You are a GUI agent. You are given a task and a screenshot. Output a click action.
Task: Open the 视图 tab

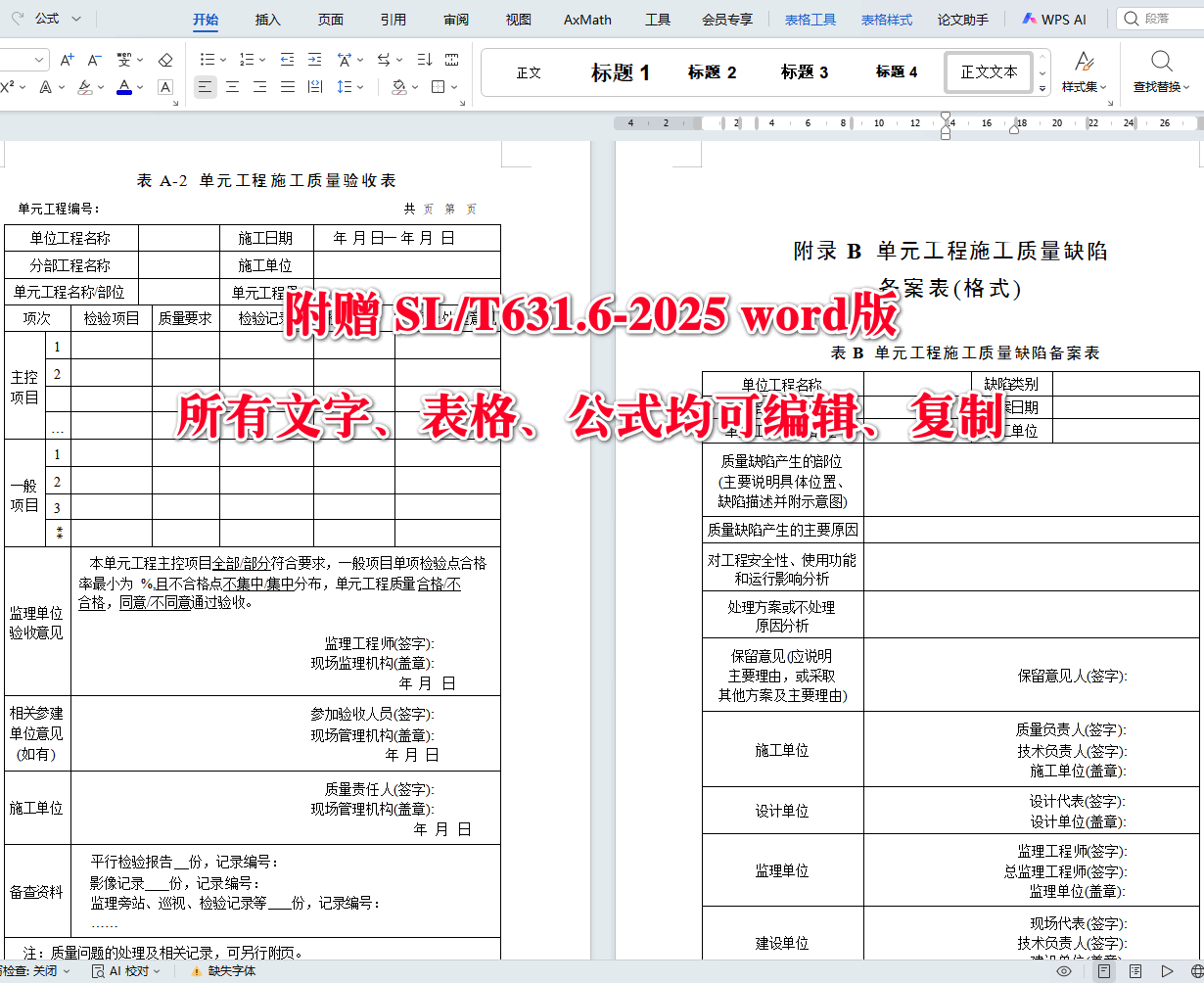click(519, 19)
